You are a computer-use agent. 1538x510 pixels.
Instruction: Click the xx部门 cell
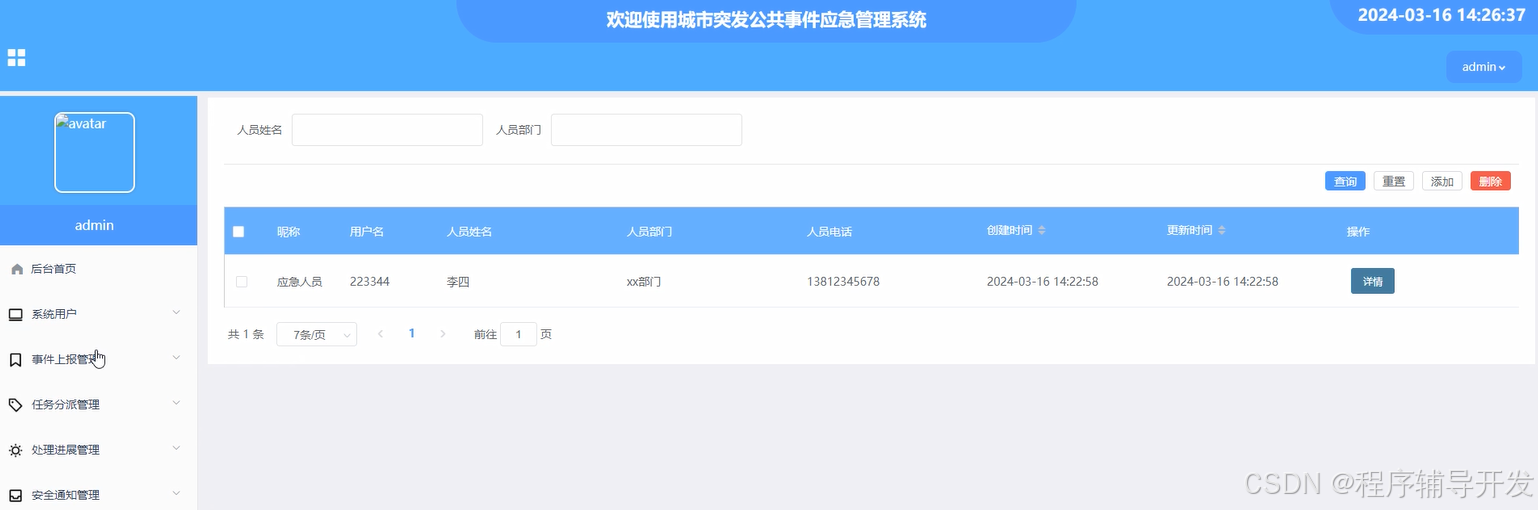click(x=644, y=282)
